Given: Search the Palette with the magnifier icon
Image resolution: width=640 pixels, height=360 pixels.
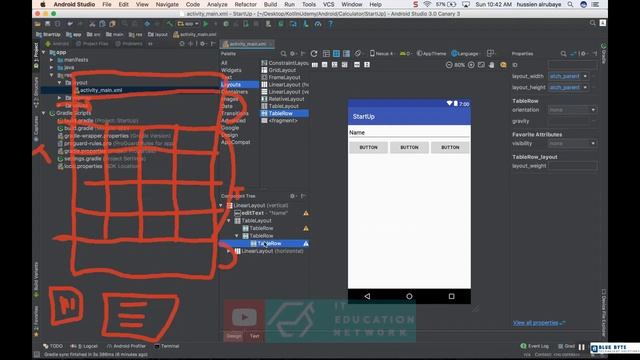Looking at the screenshot, I should click(283, 53).
